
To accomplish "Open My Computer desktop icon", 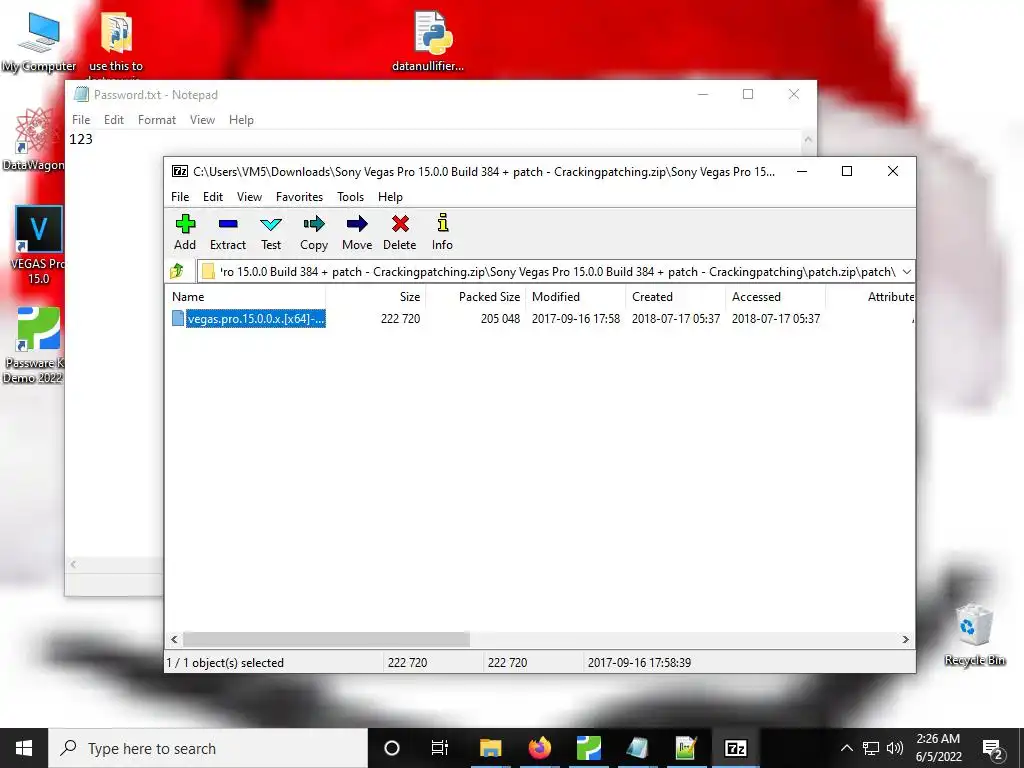I will coord(39,42).
